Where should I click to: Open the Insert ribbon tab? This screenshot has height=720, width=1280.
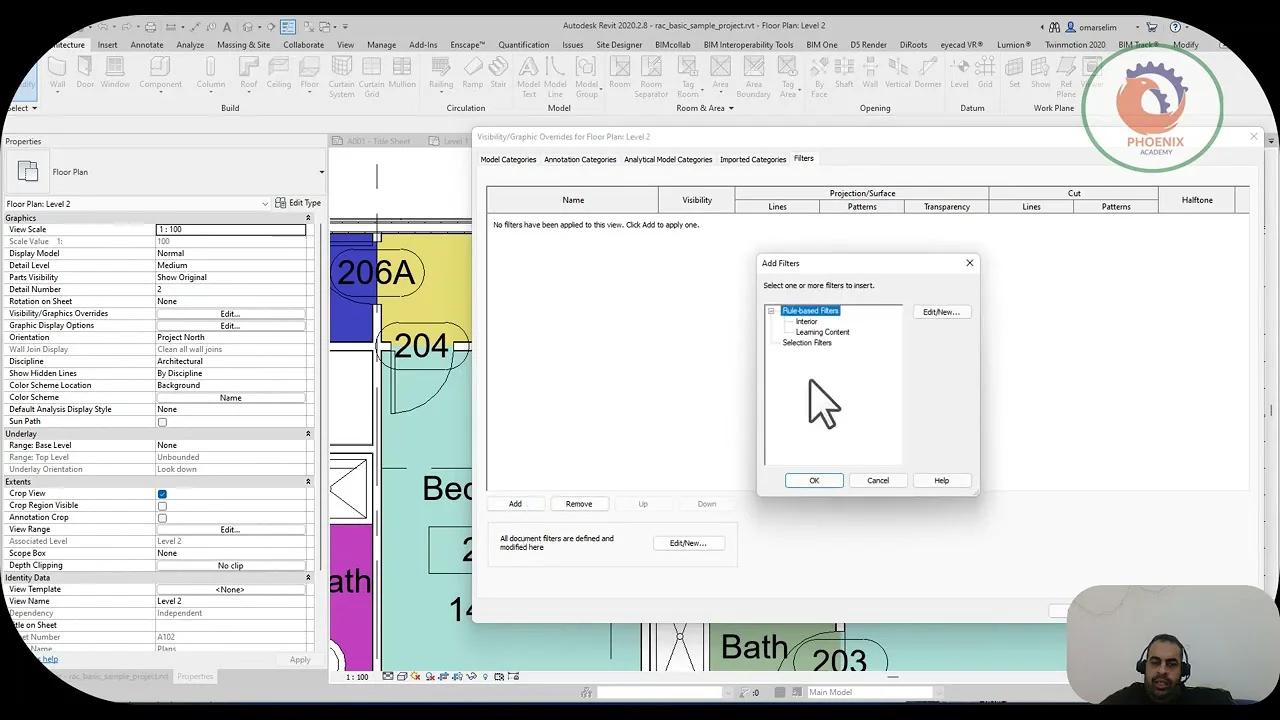(107, 44)
